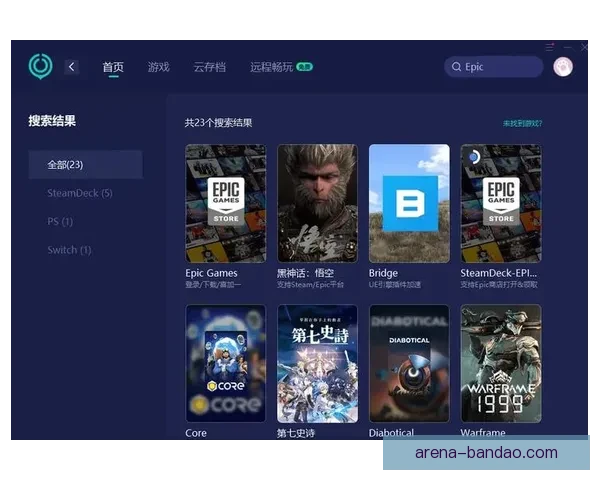Open the 第七史诗 game cover

pos(318,363)
